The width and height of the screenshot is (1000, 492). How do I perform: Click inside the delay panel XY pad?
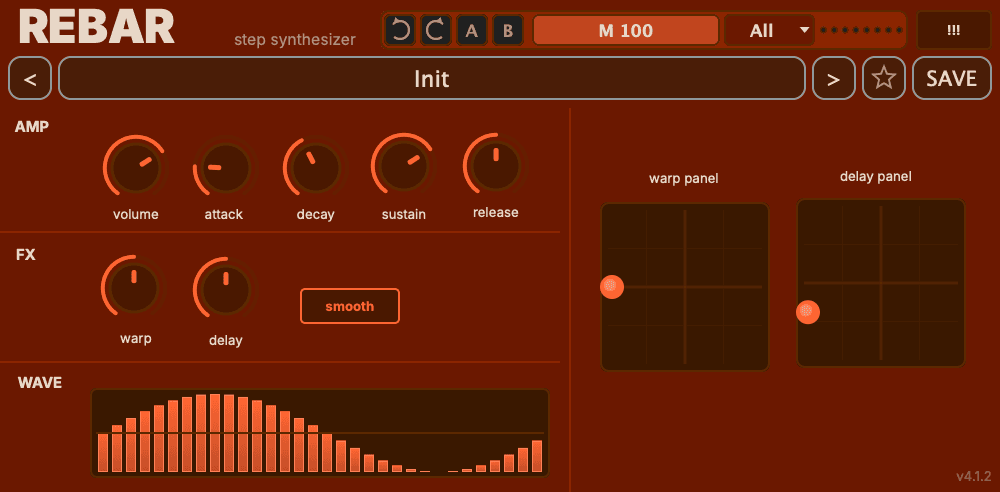click(881, 283)
